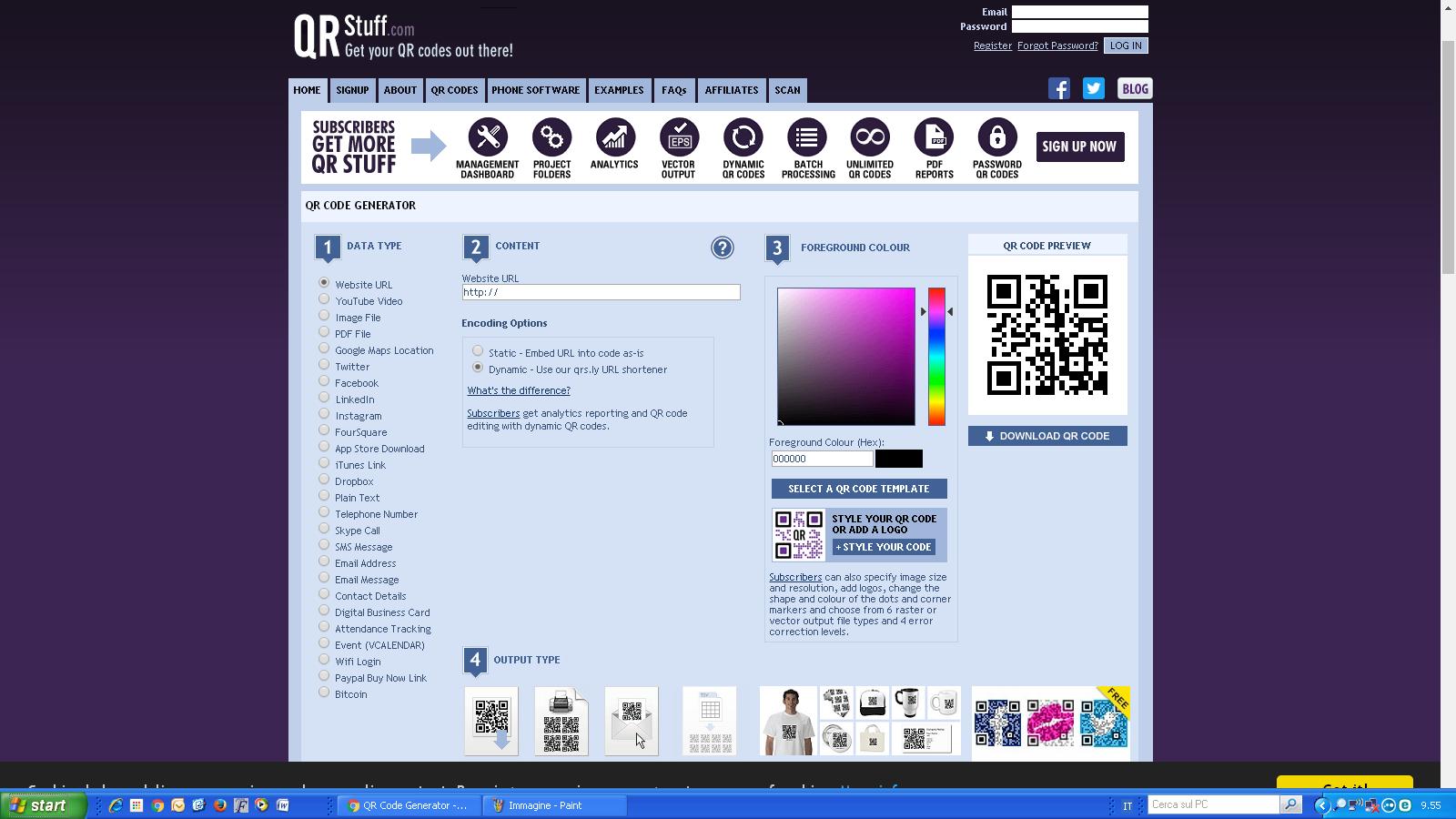
Task: Click the black foreground colour swatch
Action: [x=899, y=459]
